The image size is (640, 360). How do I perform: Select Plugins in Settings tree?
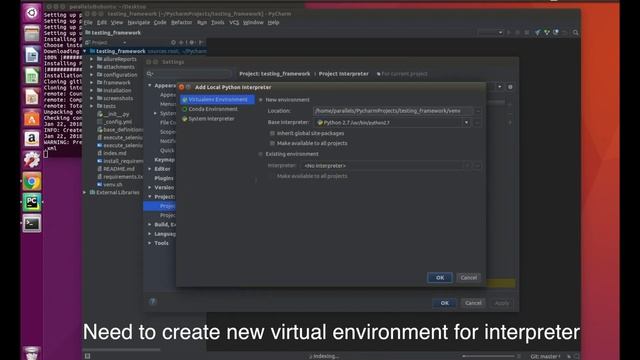point(164,178)
